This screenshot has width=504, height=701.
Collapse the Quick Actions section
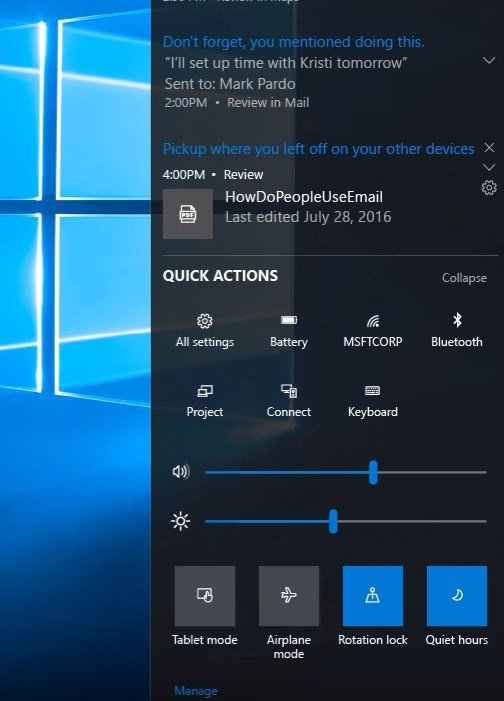(464, 278)
